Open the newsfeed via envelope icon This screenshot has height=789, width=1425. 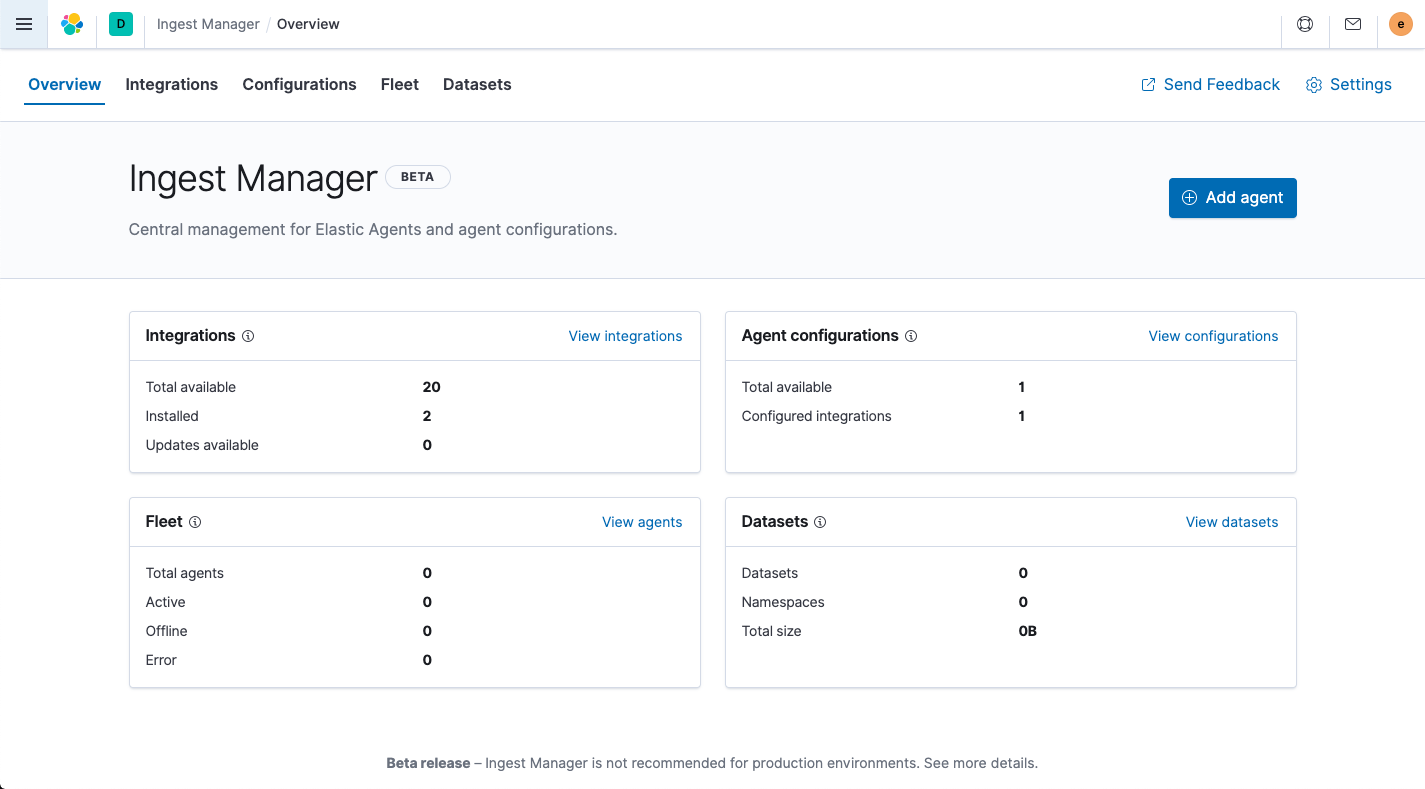[1353, 24]
